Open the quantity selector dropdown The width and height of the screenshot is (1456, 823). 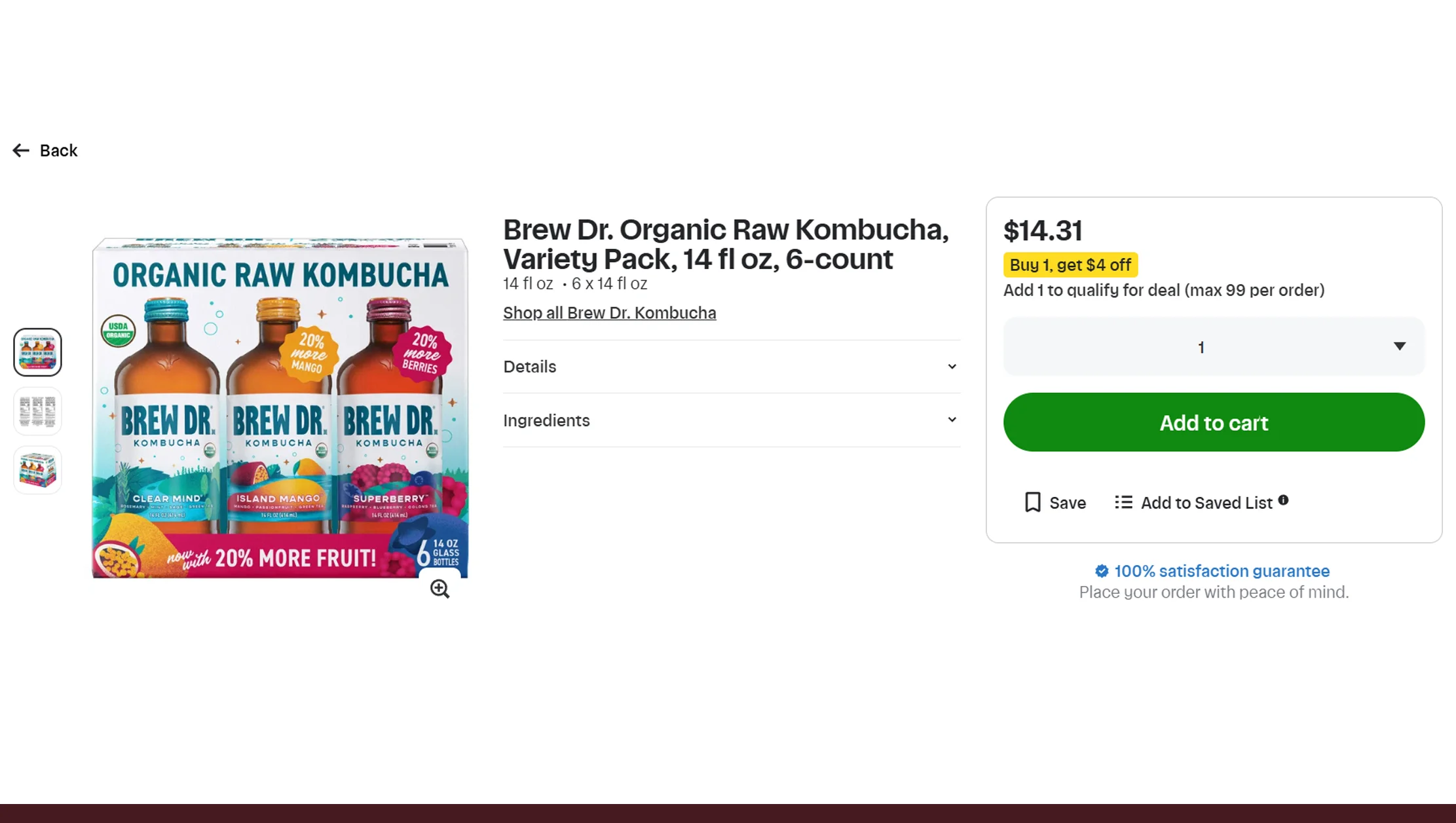pyautogui.click(x=1213, y=346)
